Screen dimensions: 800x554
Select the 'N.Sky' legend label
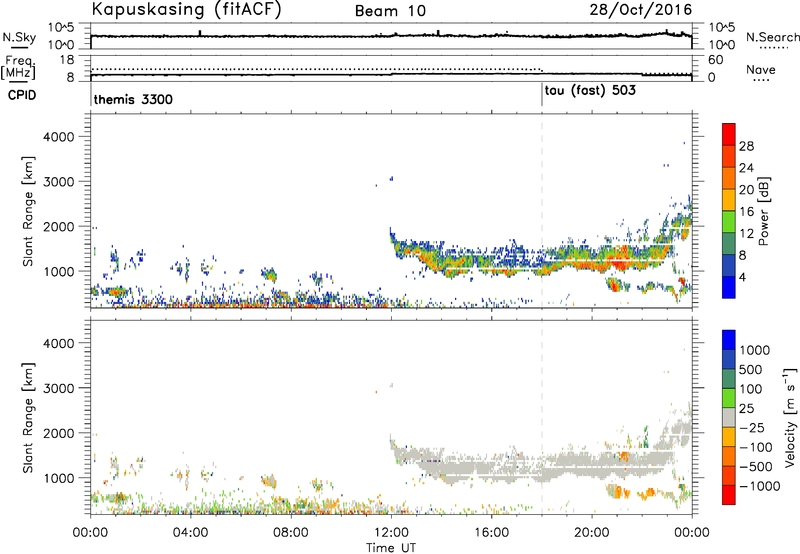click(19, 38)
